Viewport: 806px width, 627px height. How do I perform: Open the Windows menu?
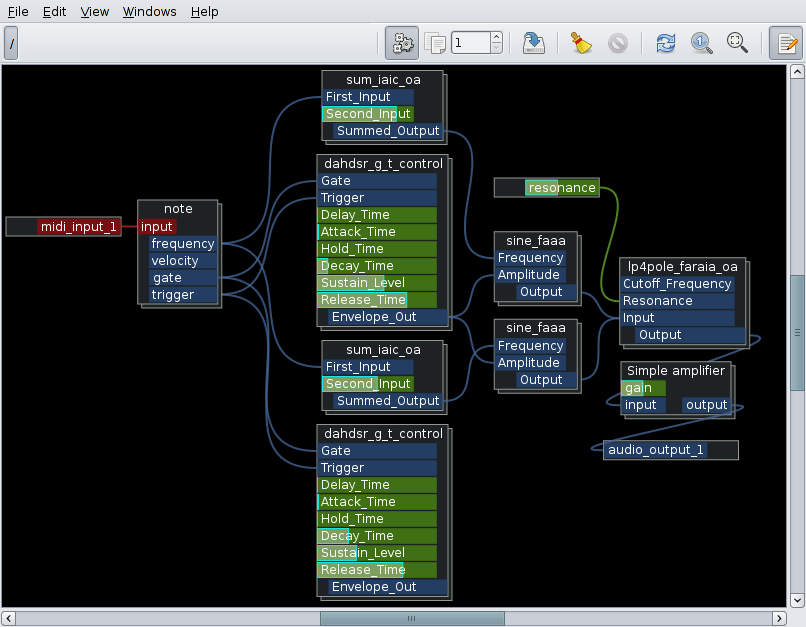pyautogui.click(x=149, y=12)
